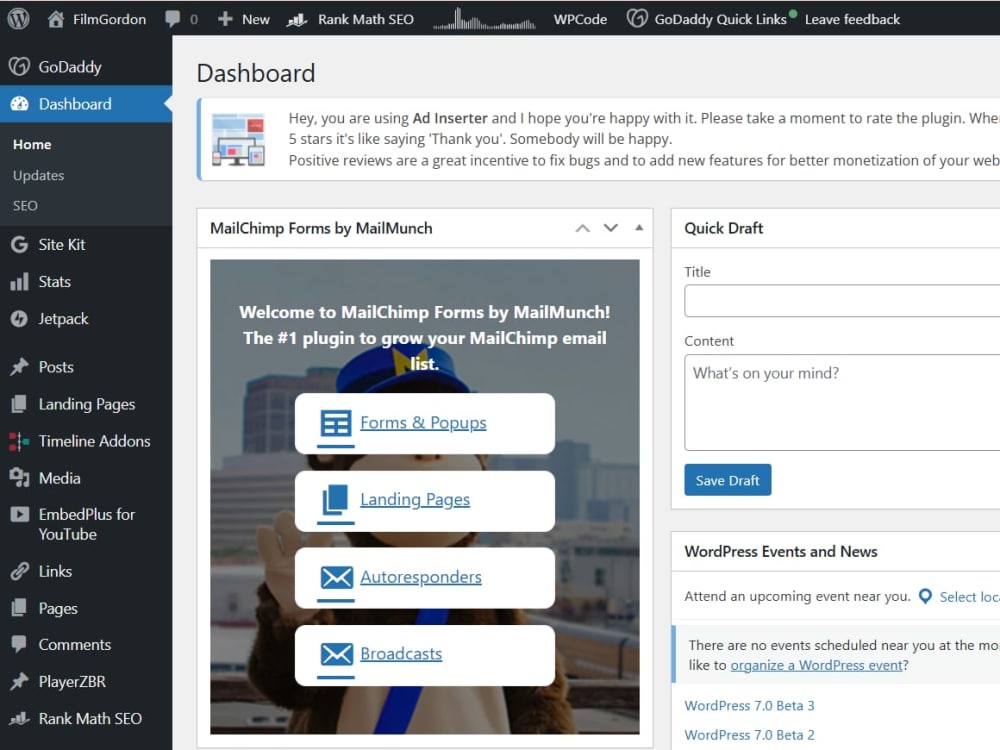Open Comments speech bubble sidebar icon
Screen dimensions: 1000x750
click(19, 644)
